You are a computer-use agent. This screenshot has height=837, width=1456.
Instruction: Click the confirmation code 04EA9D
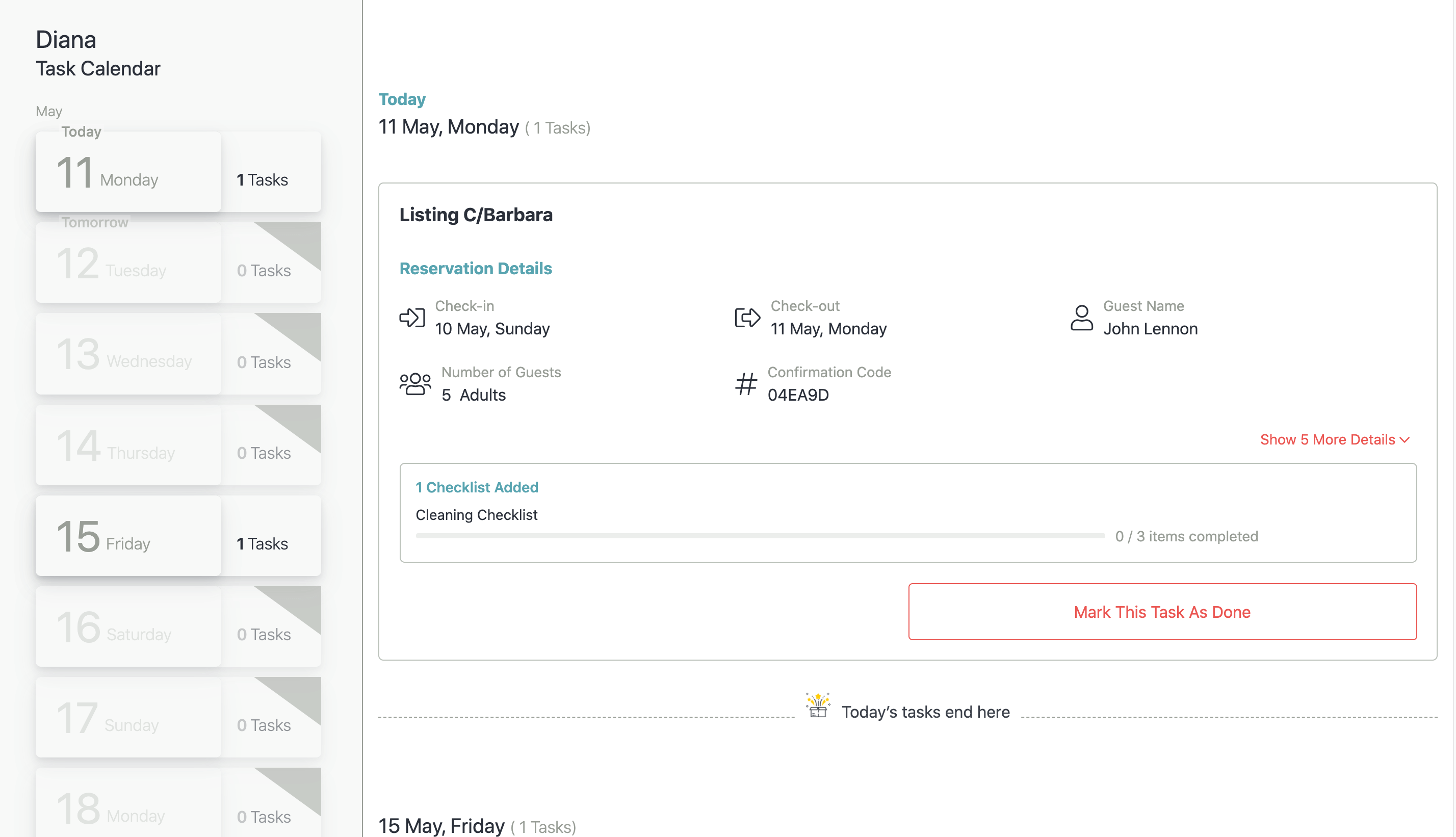(x=798, y=395)
